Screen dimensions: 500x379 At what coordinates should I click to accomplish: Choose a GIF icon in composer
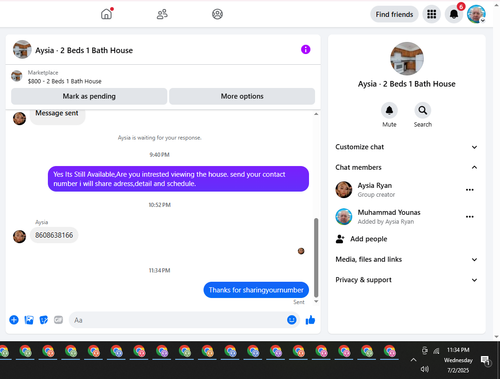[x=58, y=320]
